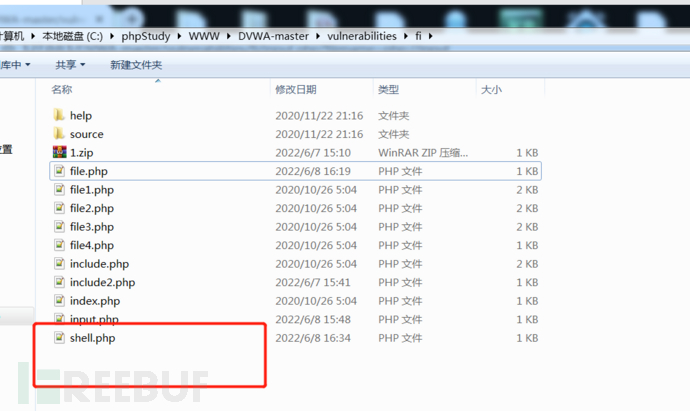Click the 2 KB size of include.php
The width and height of the screenshot is (690, 411).
(527, 264)
